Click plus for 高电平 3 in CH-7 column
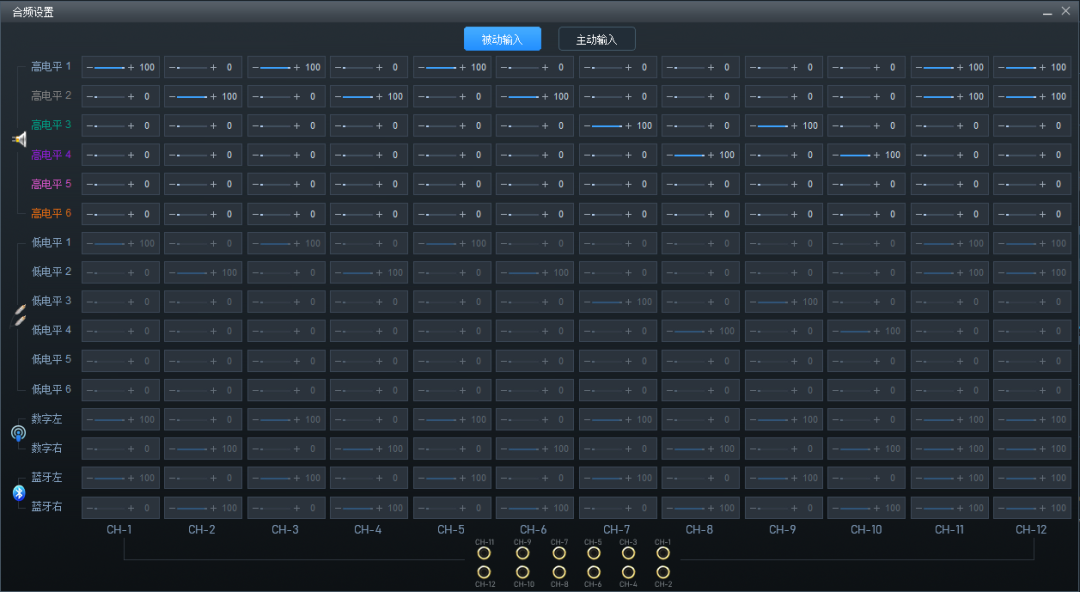The height and width of the screenshot is (592, 1080). pyautogui.click(x=628, y=125)
